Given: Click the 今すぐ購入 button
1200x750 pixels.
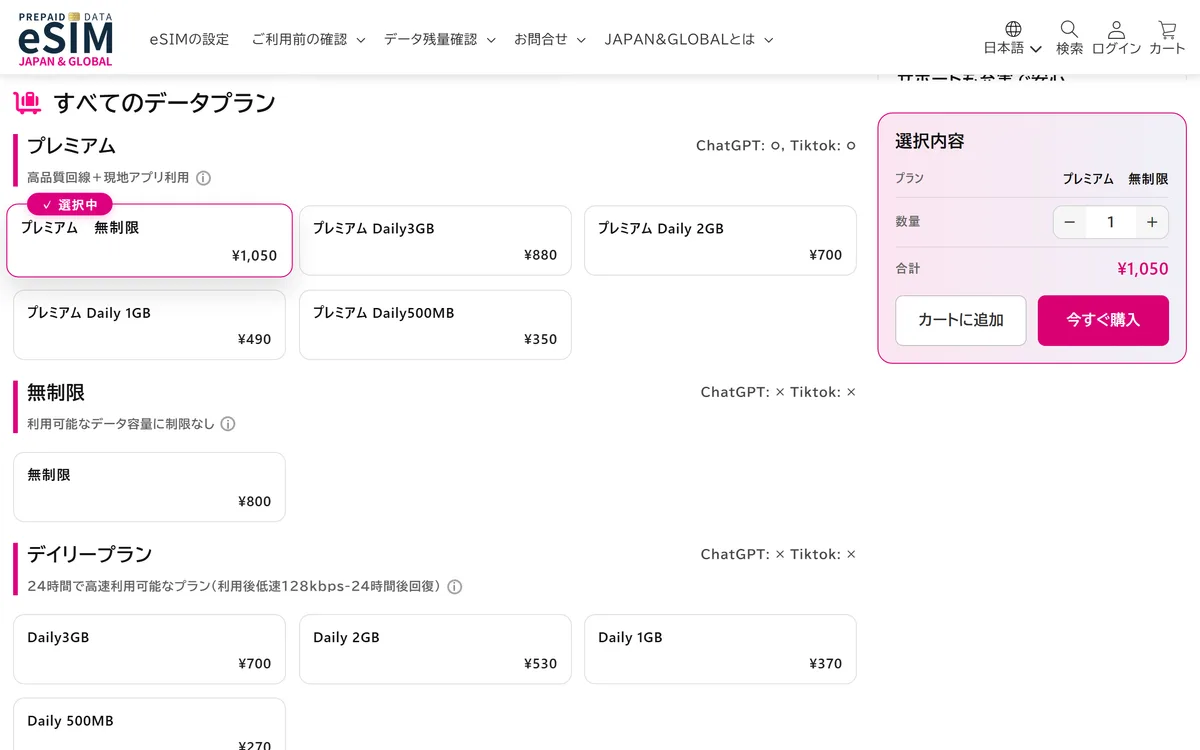Looking at the screenshot, I should click(1103, 320).
